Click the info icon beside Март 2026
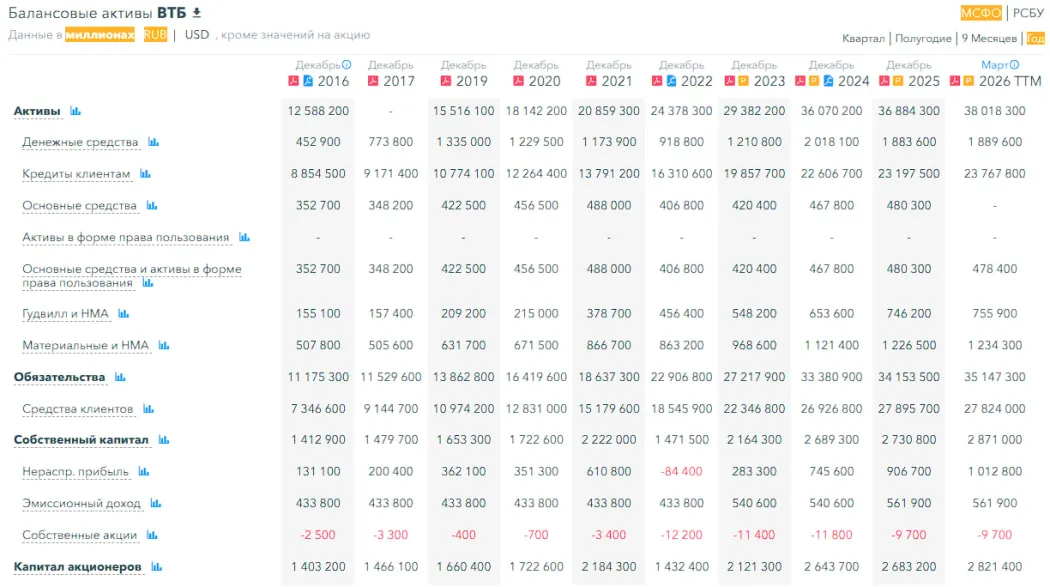Screen dimensions: 1050x587 pyautogui.click(x=1015, y=65)
